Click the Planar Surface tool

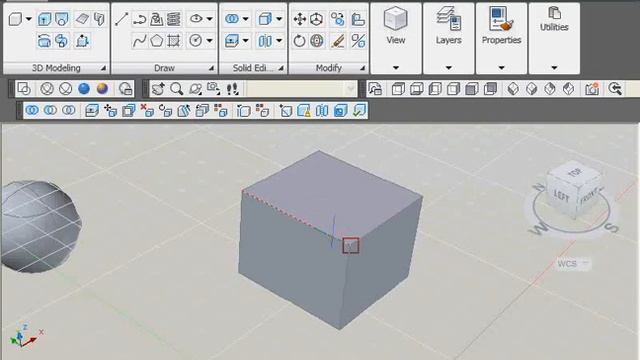coord(82,19)
